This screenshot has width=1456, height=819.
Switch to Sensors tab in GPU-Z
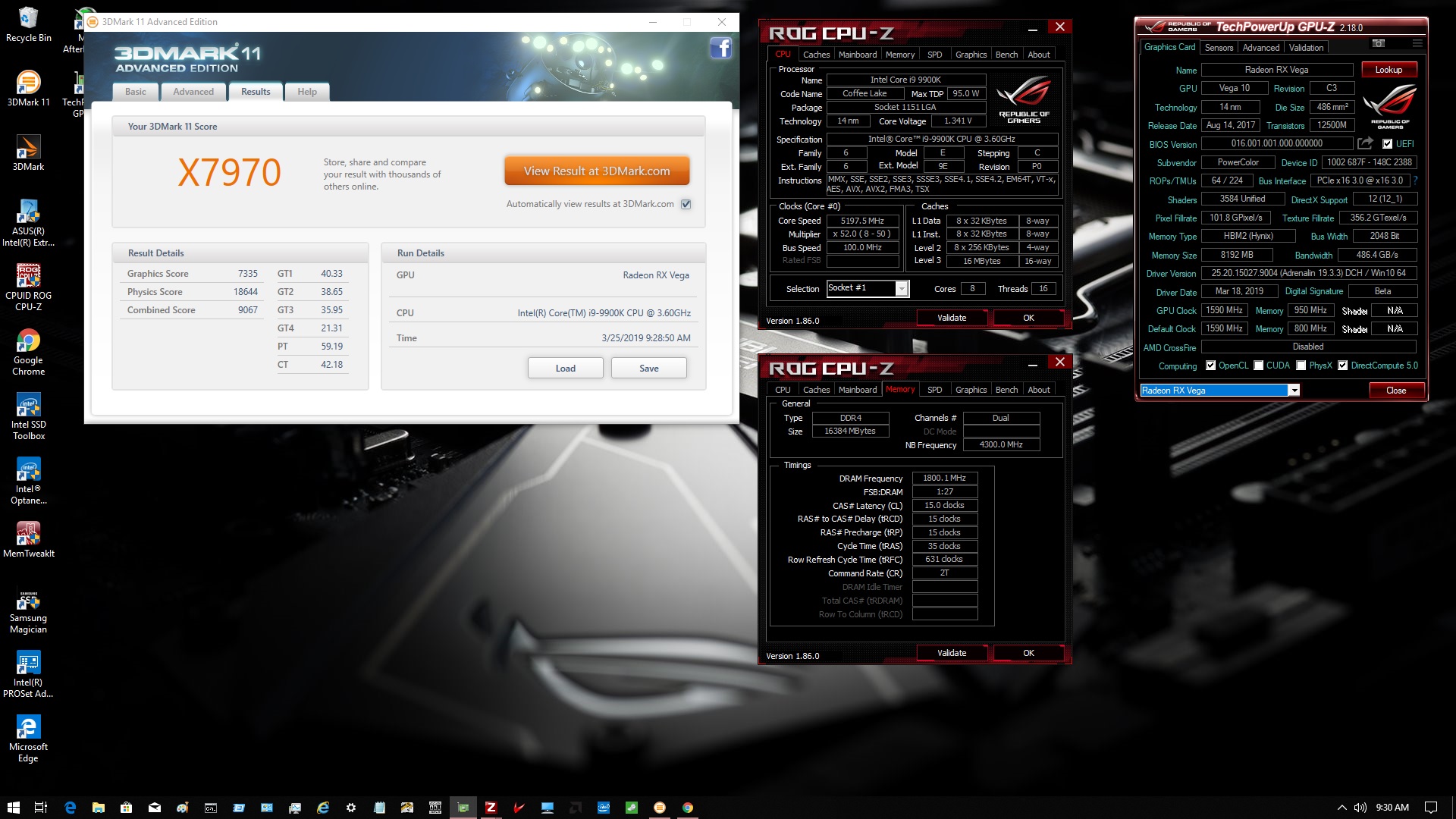[x=1219, y=48]
